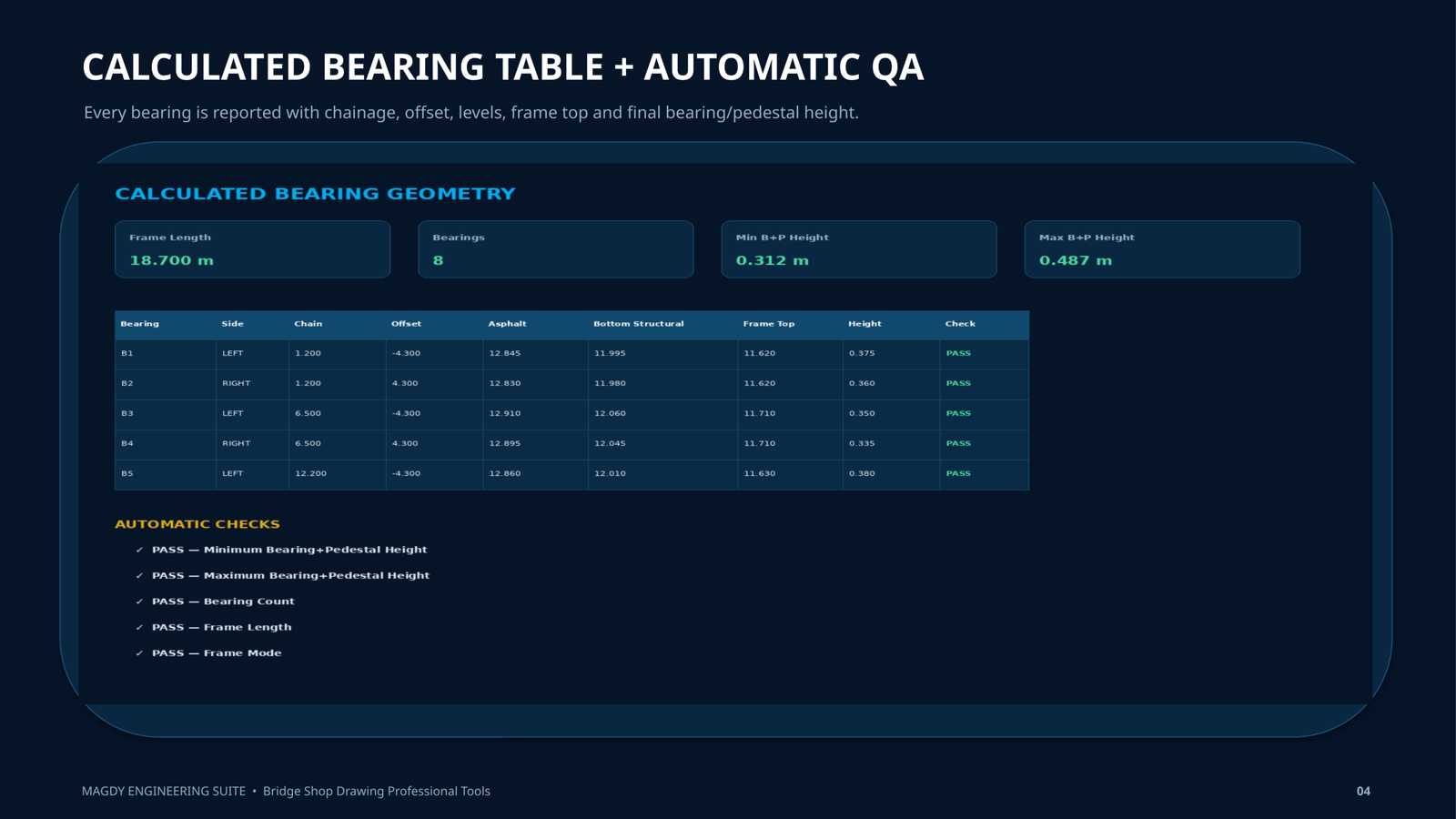This screenshot has width=1456, height=819.
Task: Click the 'Chain' column header
Action: pyautogui.click(x=308, y=324)
